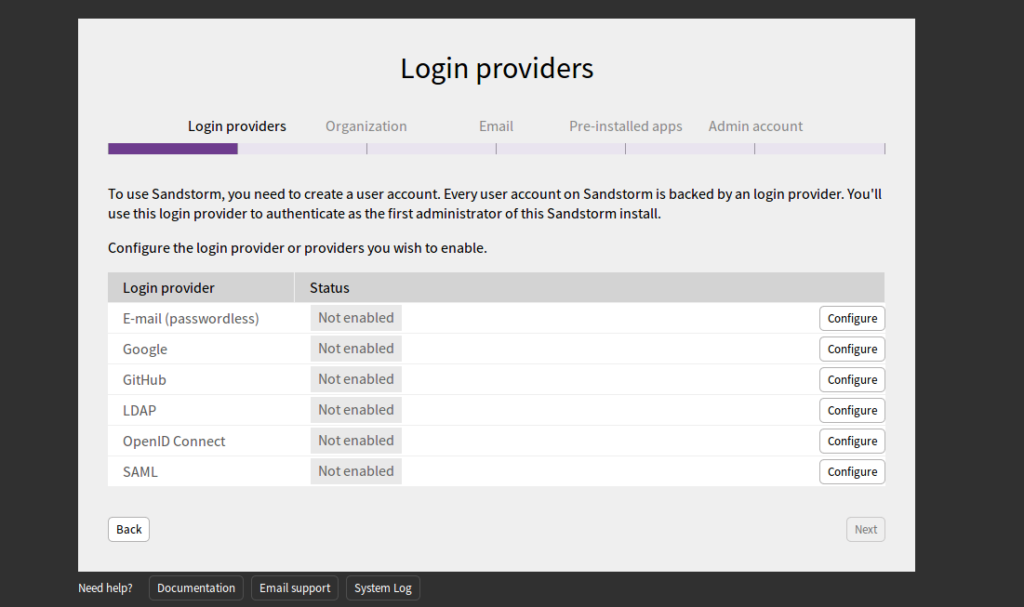Click the filled purple progress bar segment
Image resolution: width=1024 pixels, height=607 pixels.
(x=172, y=149)
